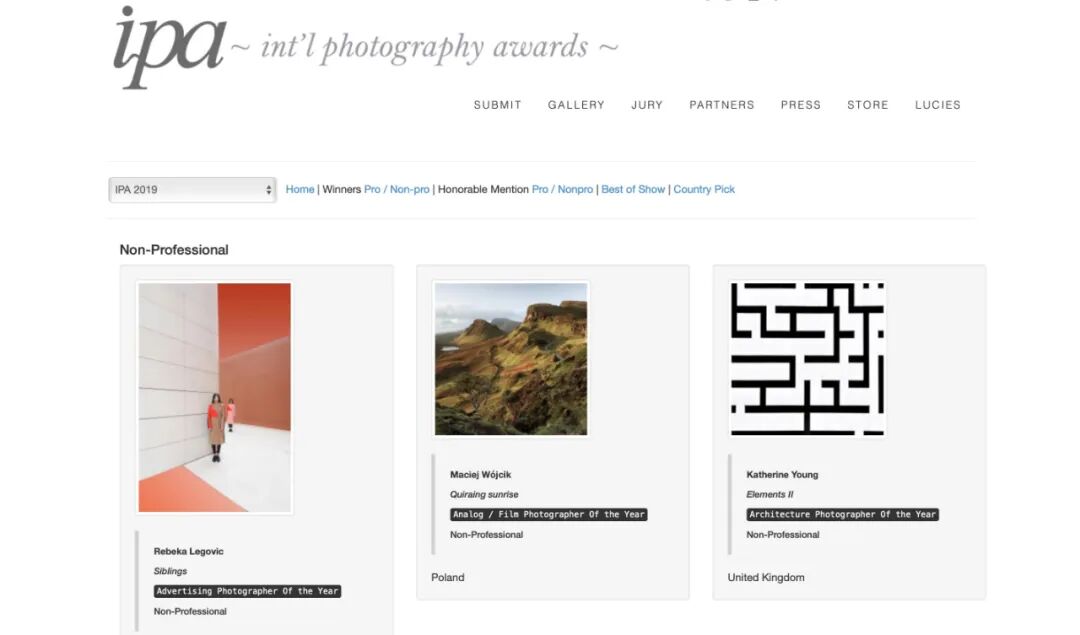This screenshot has width=1080, height=635.
Task: Click the title Quiraing sunrise
Action: coord(484,495)
